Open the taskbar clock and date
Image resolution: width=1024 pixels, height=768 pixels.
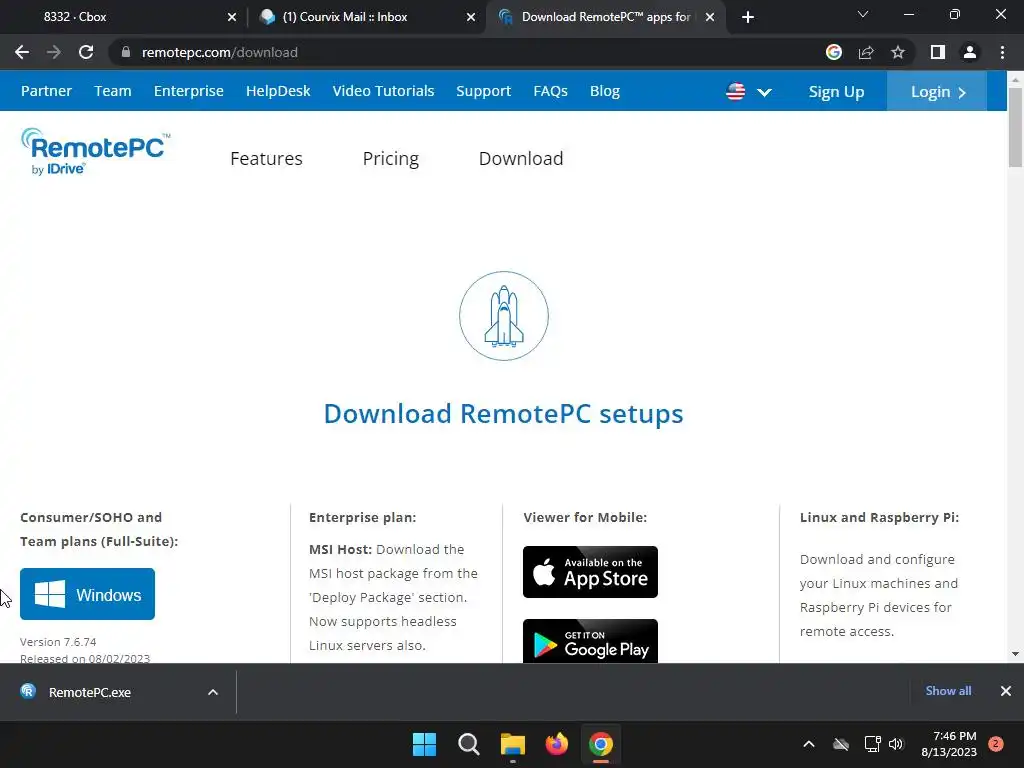(x=949, y=744)
